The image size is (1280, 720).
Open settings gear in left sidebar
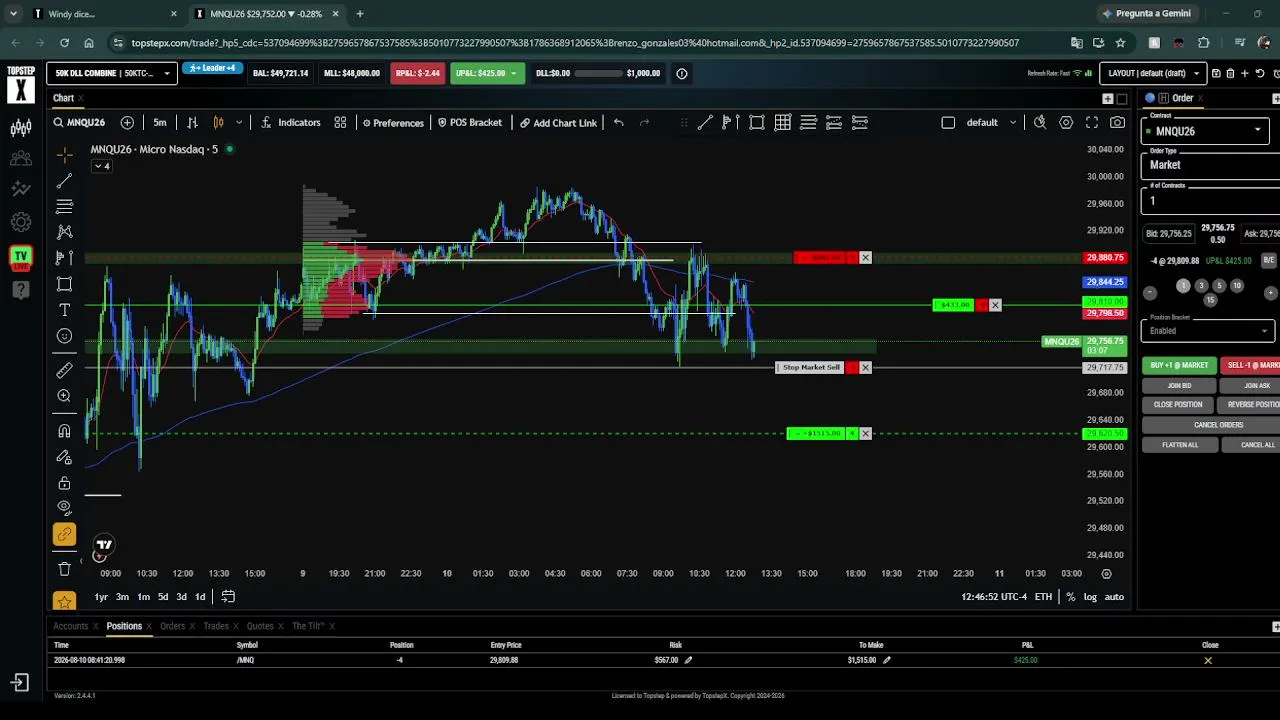(x=20, y=222)
